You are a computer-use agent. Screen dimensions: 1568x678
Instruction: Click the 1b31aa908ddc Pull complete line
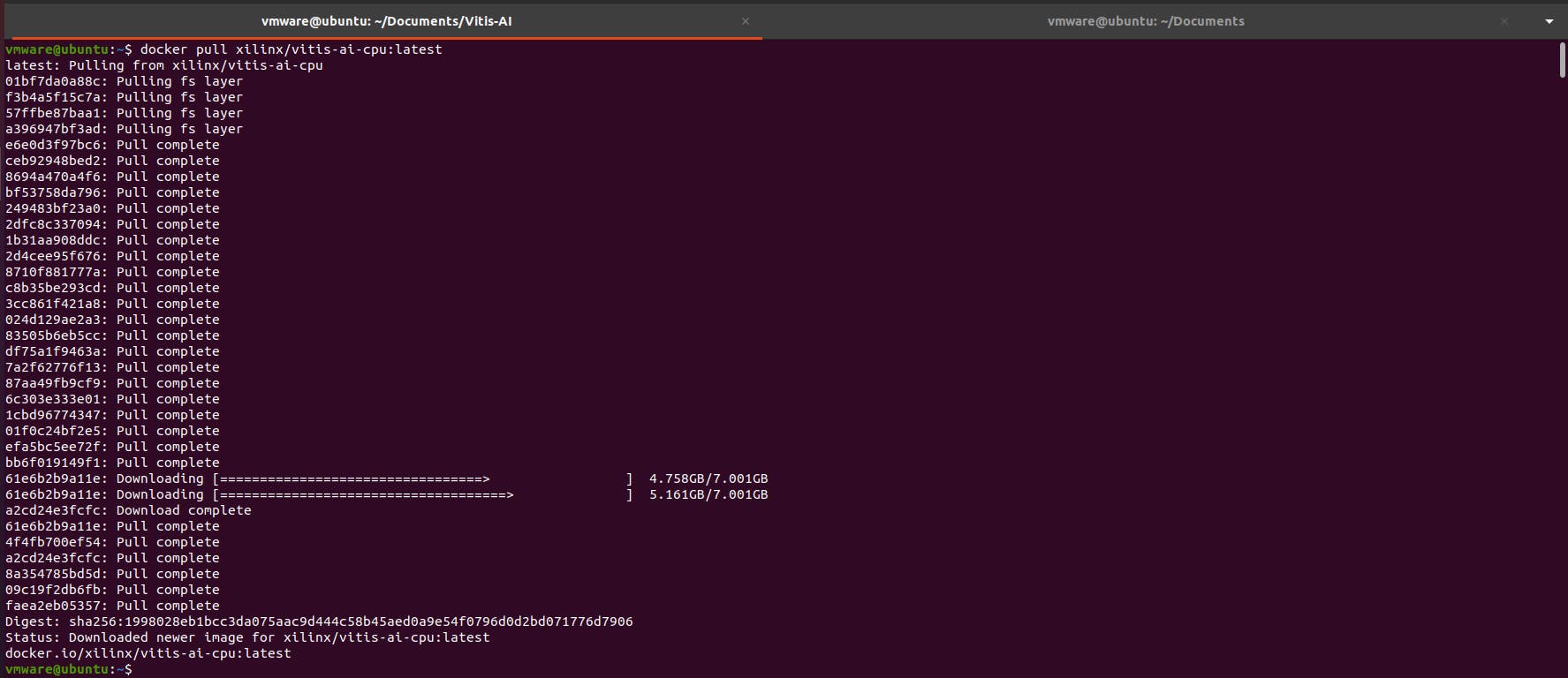(x=112, y=240)
